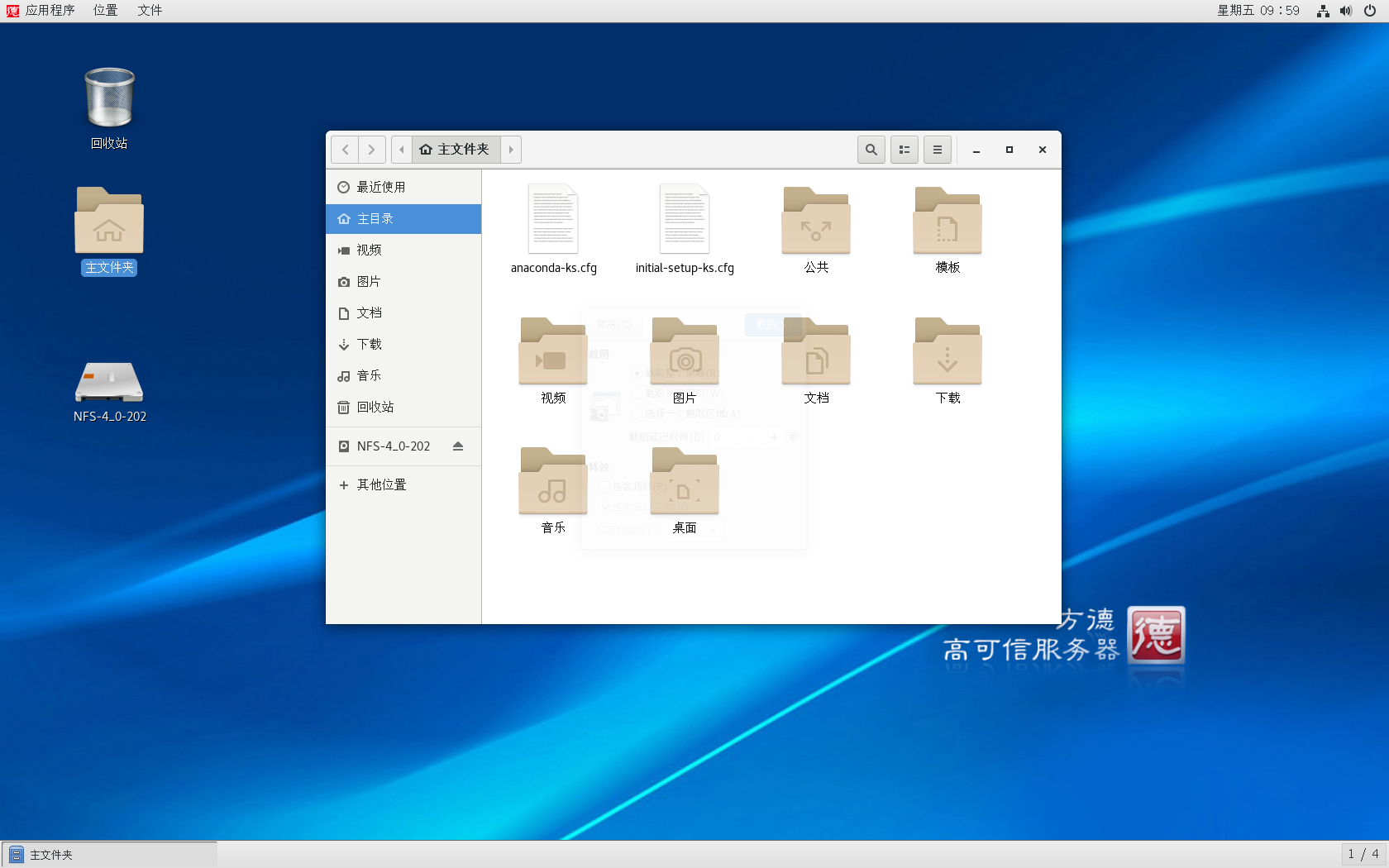
Task: Open 回收站 in the sidebar
Action: [403, 407]
